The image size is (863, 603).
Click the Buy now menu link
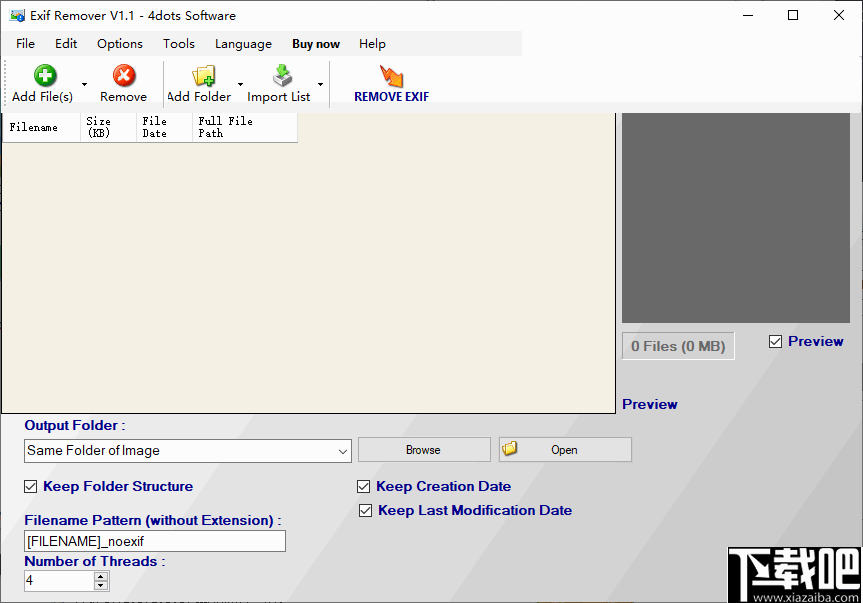coord(315,43)
